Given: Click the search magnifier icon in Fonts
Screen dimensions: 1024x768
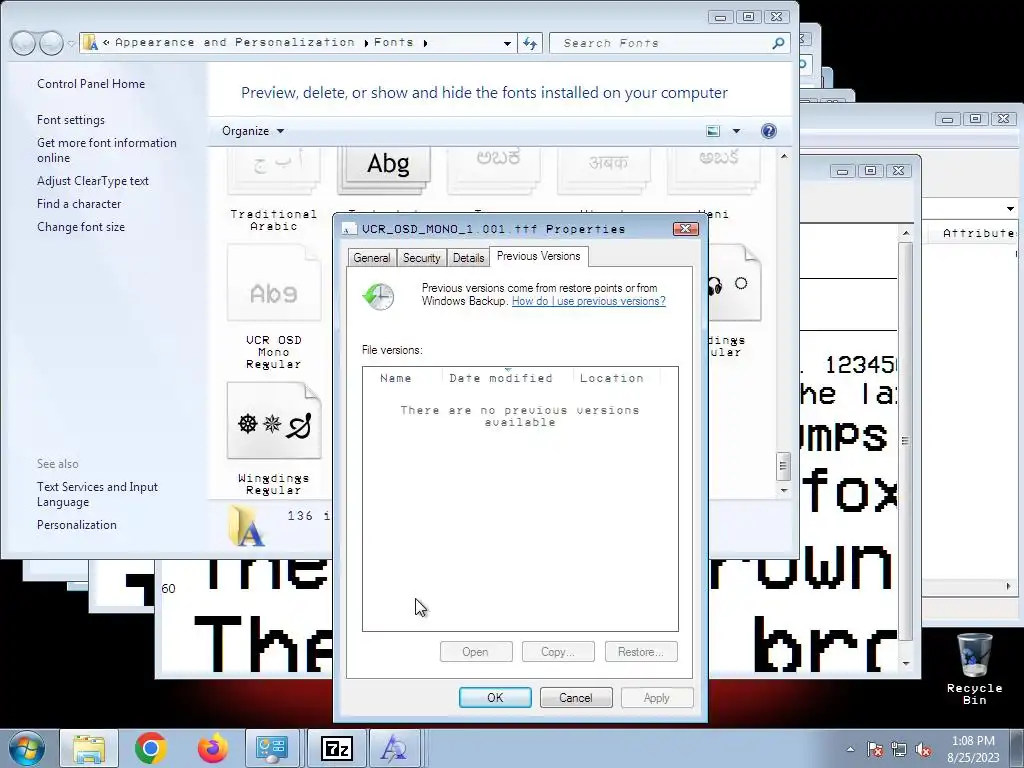Looking at the screenshot, I should pos(778,43).
